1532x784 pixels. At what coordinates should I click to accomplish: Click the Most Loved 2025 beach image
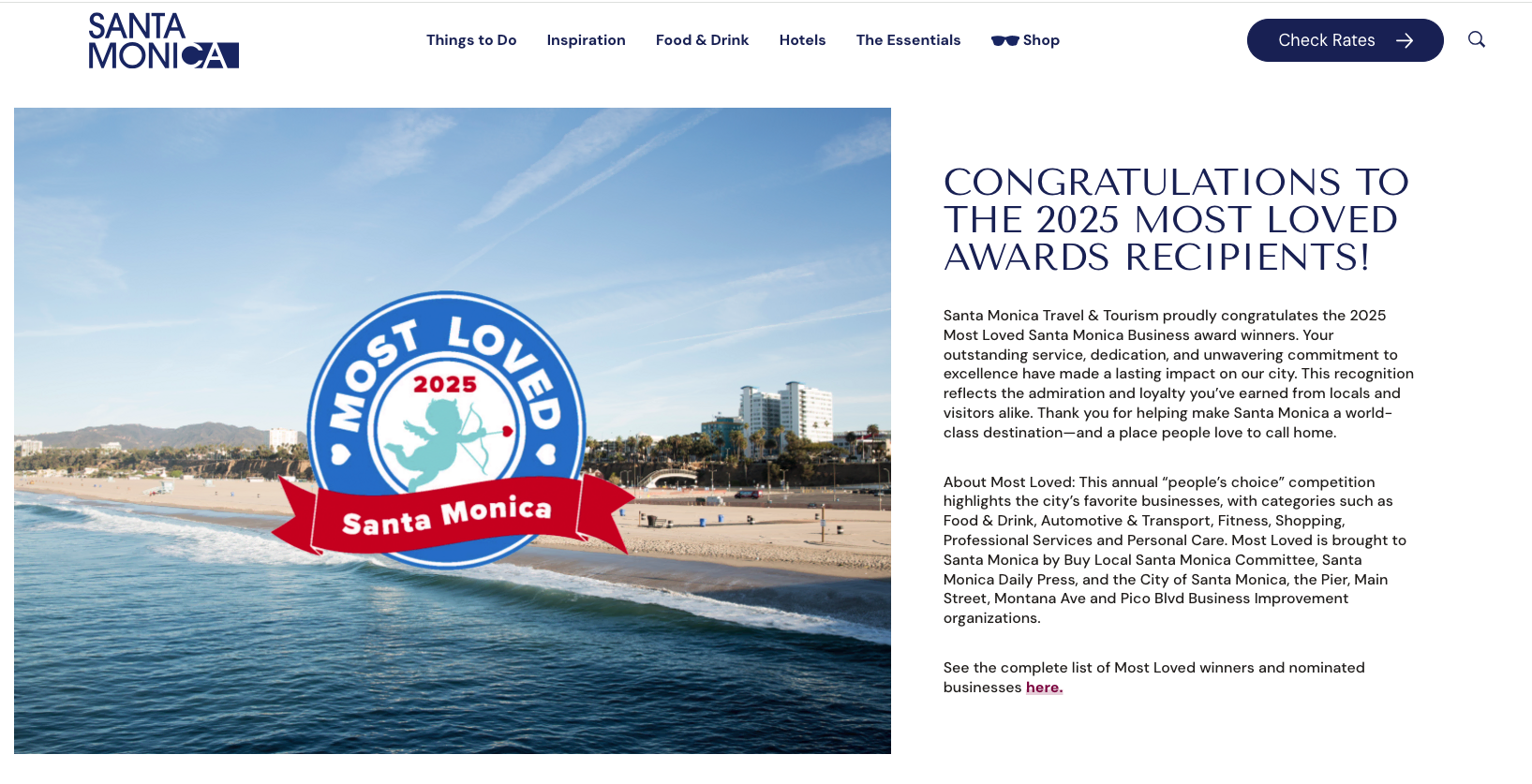pyautogui.click(x=453, y=431)
